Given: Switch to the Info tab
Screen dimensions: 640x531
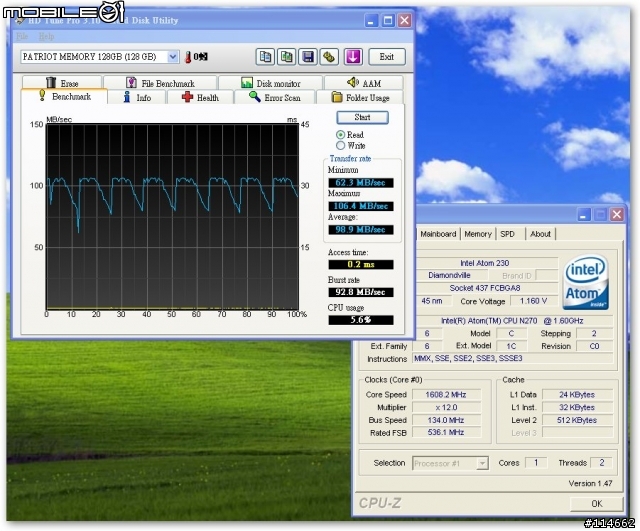Looking at the screenshot, I should [137, 98].
